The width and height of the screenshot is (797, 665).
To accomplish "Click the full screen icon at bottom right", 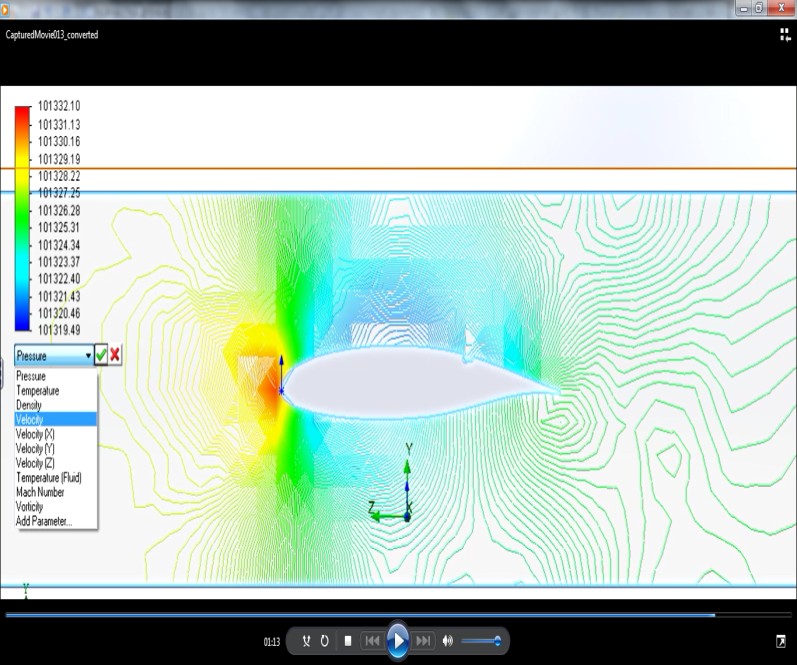I will coord(781,642).
